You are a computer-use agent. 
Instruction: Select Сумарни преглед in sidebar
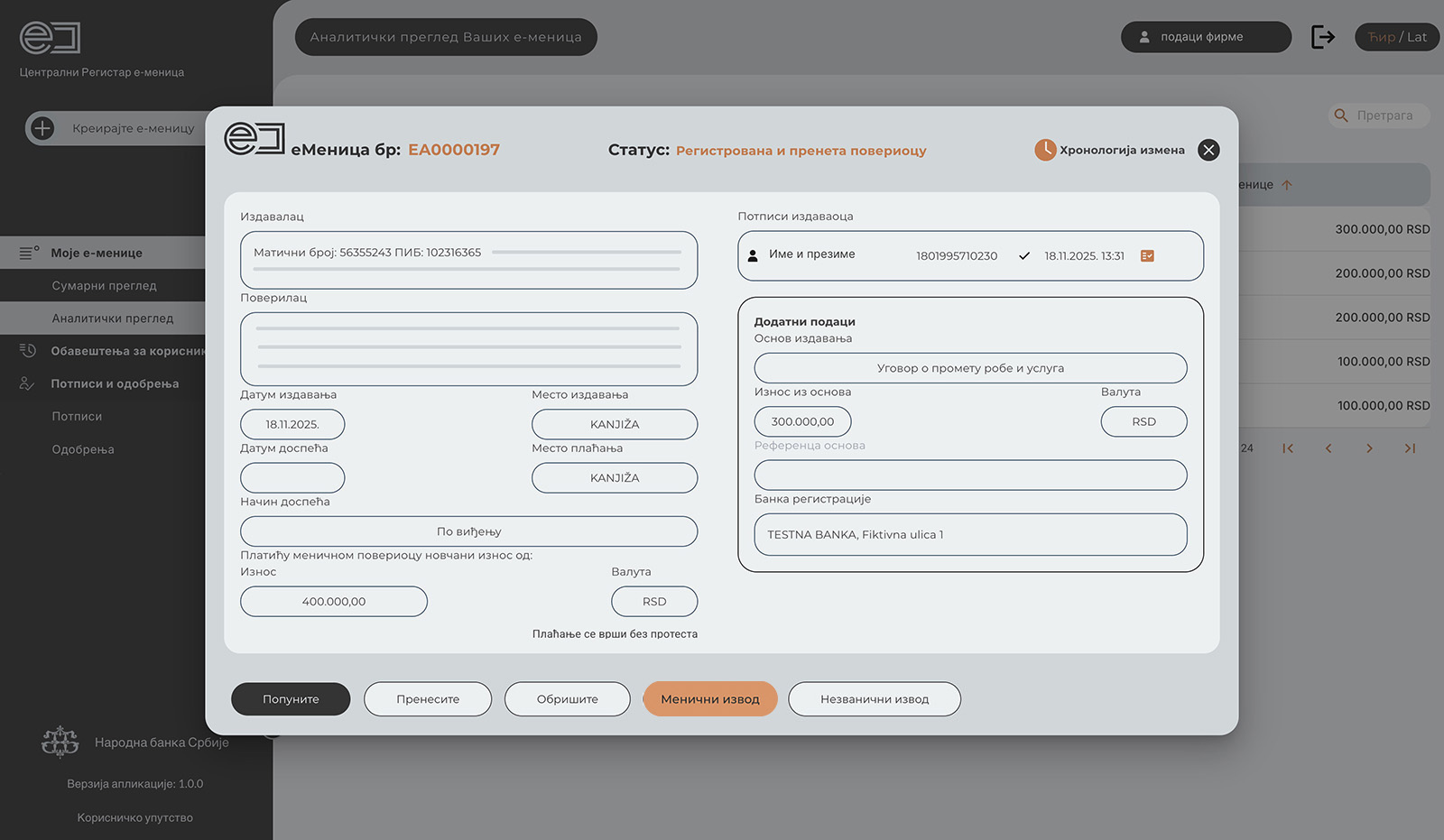[x=104, y=286]
